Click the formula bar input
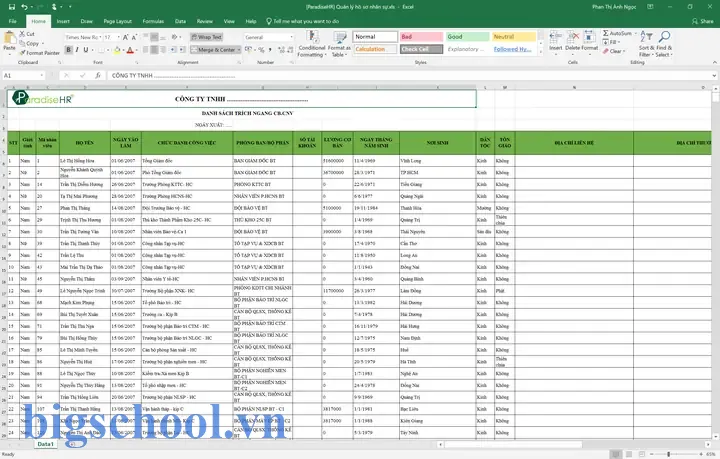 click(409, 75)
